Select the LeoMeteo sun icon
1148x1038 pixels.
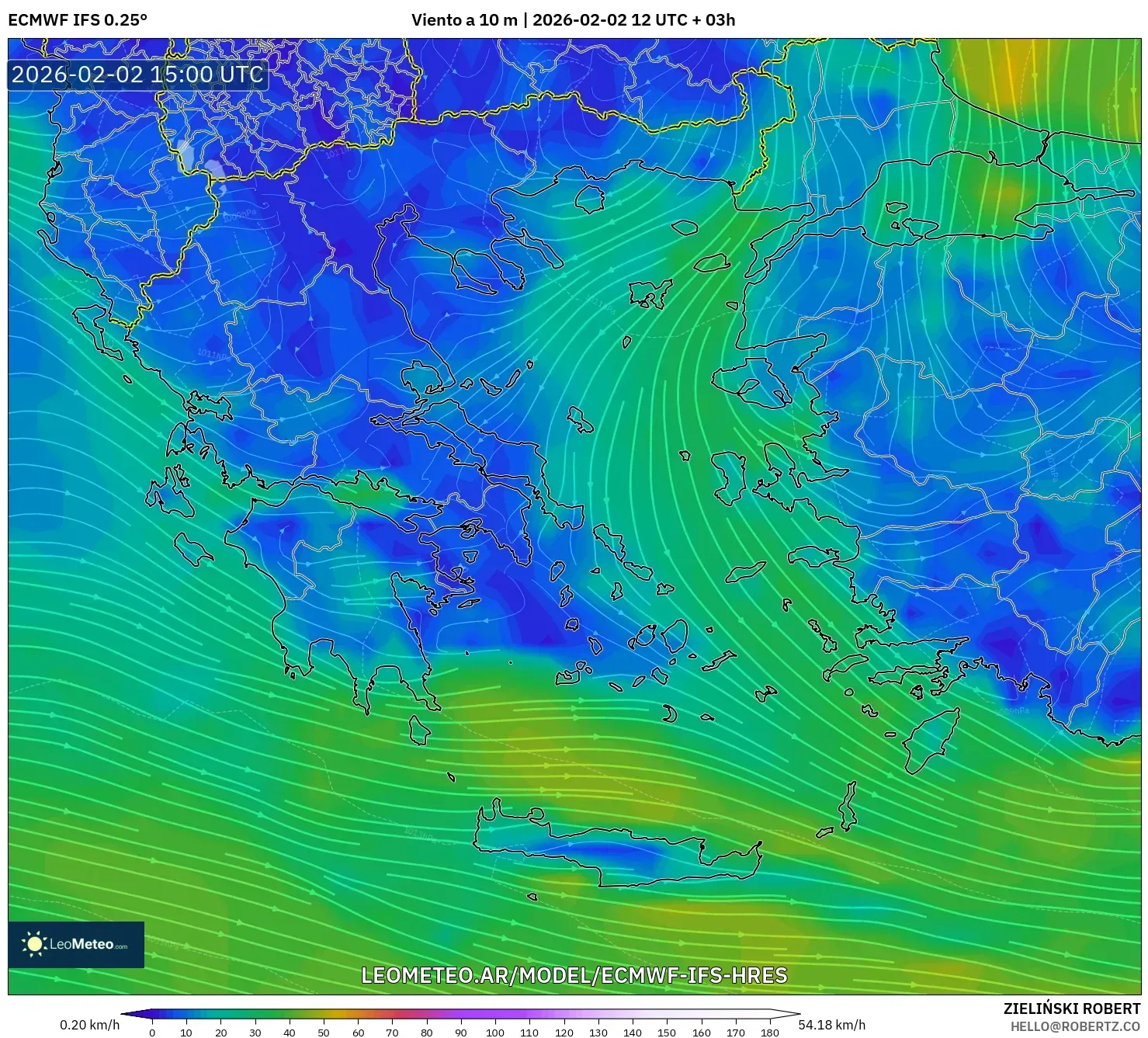[x=35, y=944]
